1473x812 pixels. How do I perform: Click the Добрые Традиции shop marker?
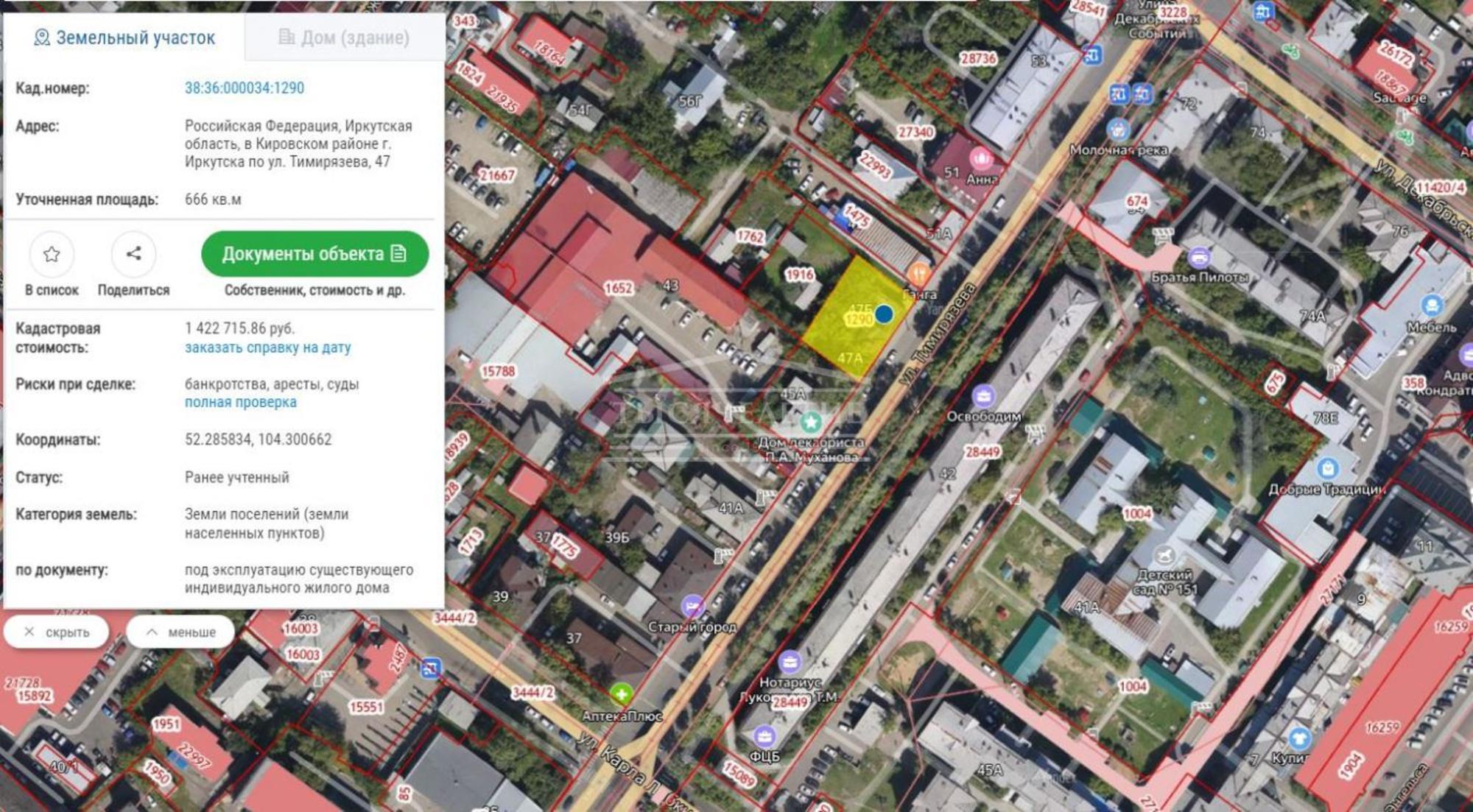(1327, 468)
